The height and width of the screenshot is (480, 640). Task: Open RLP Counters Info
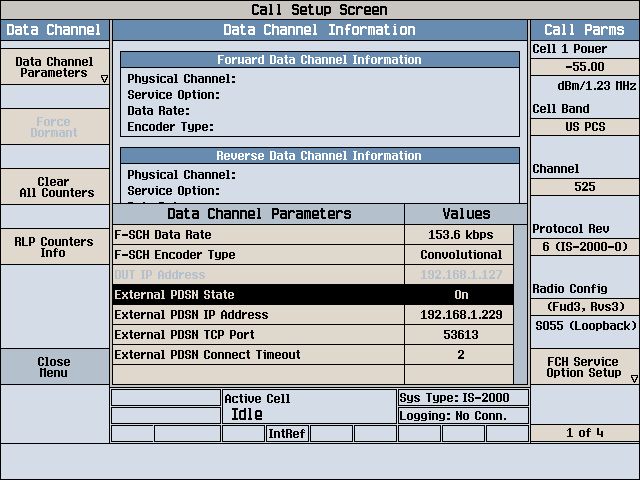coord(55,247)
